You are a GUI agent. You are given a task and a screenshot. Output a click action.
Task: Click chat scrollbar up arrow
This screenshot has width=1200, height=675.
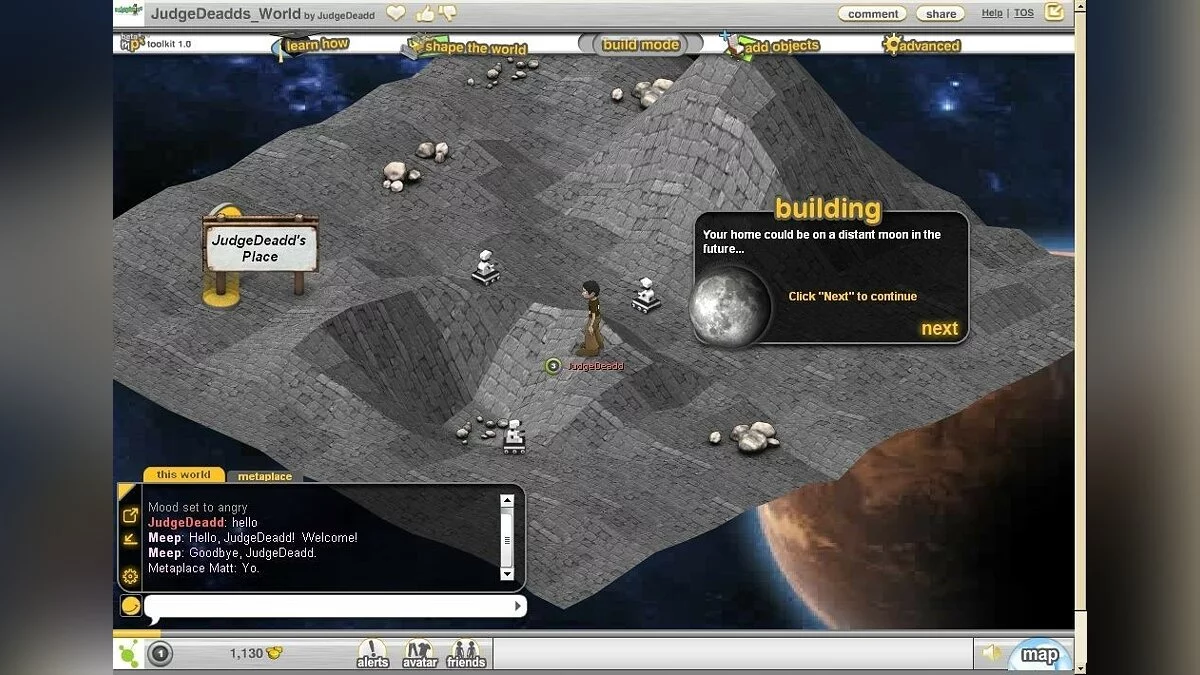click(x=507, y=499)
